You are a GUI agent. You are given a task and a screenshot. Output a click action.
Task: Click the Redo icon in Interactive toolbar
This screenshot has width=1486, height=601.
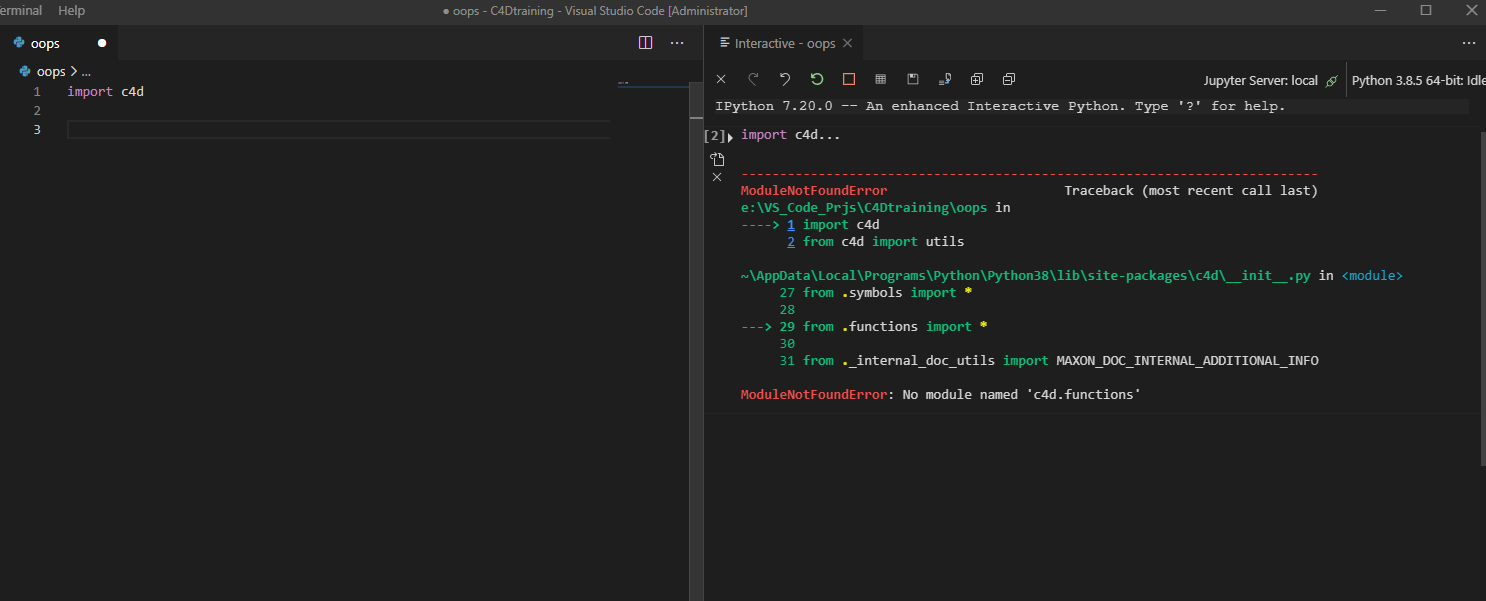[x=753, y=79]
